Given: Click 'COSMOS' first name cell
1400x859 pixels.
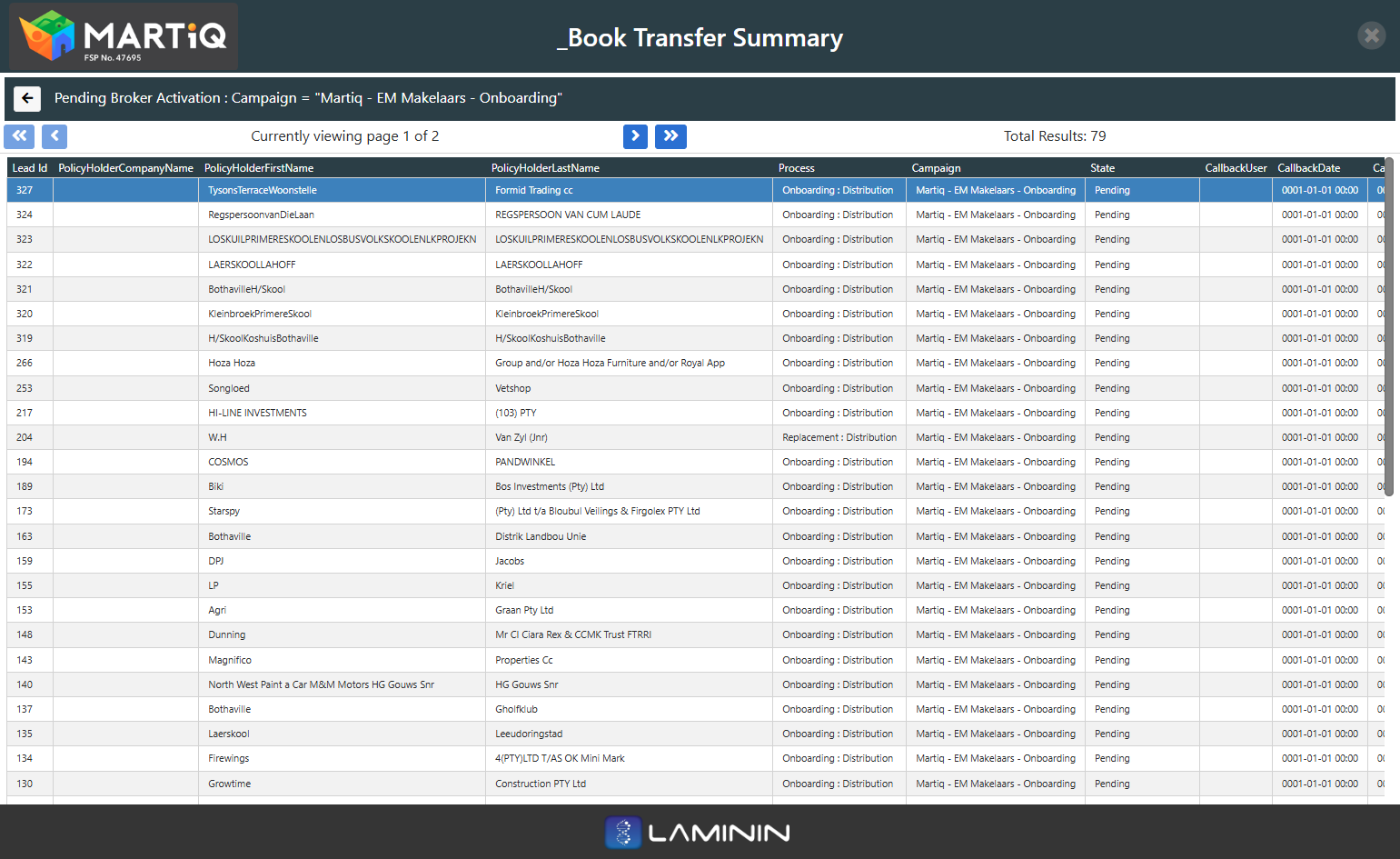Looking at the screenshot, I should (343, 462).
